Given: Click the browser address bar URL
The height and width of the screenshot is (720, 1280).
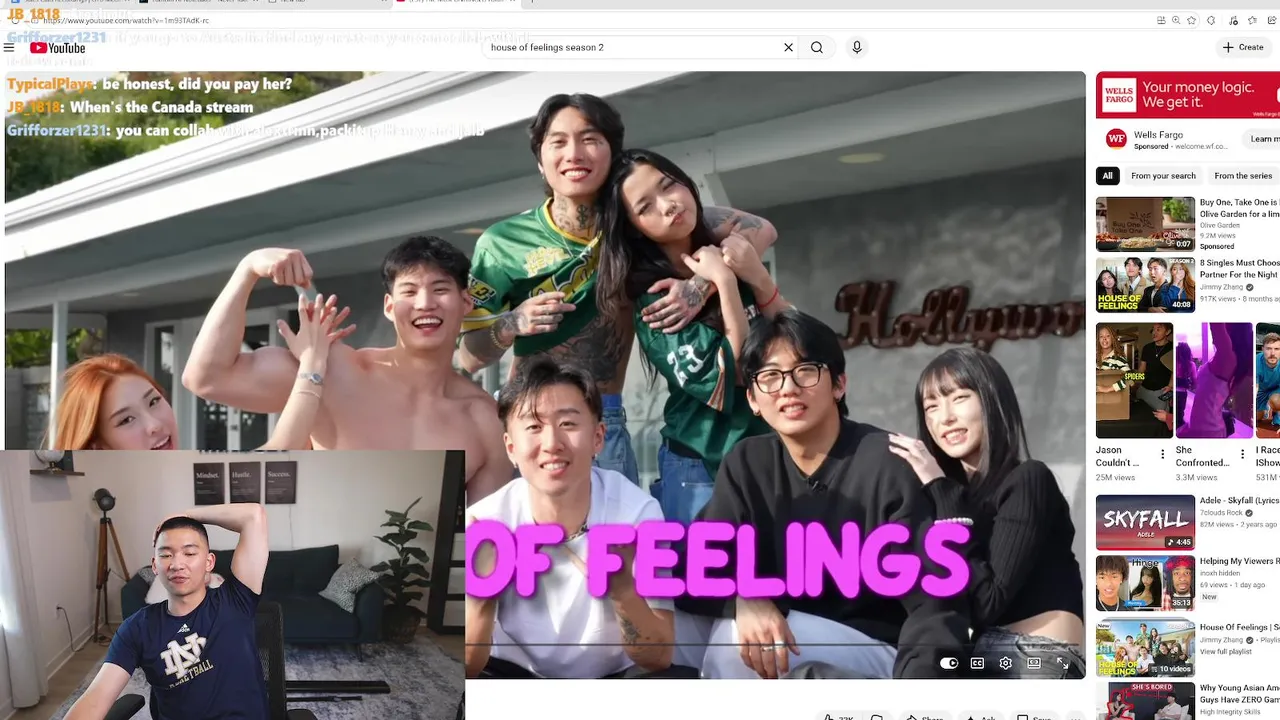Looking at the screenshot, I should (x=125, y=20).
